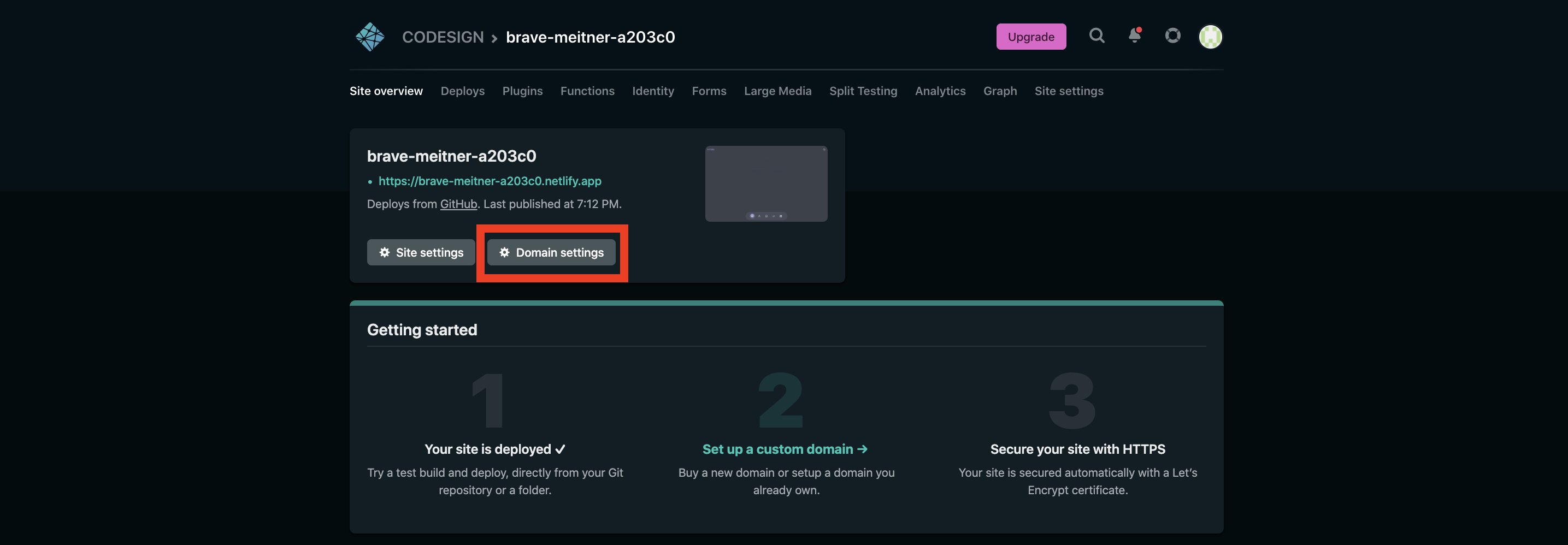Open the notifications bell icon
This screenshot has width=1568, height=545.
pos(1135,35)
